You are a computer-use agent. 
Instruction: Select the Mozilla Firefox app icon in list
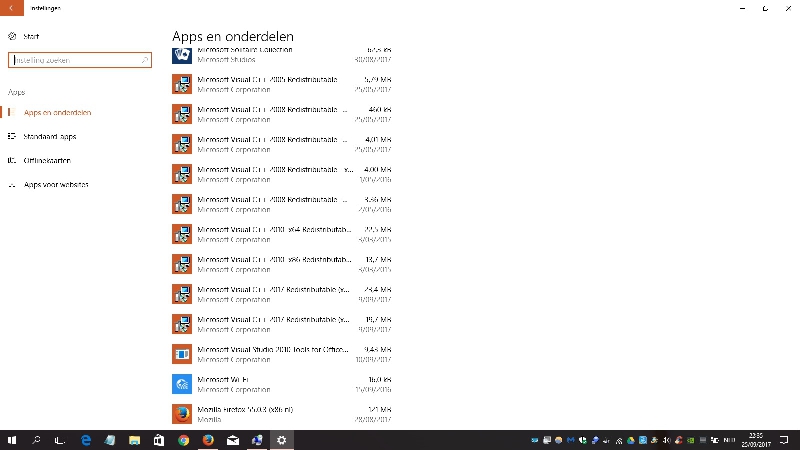182,414
